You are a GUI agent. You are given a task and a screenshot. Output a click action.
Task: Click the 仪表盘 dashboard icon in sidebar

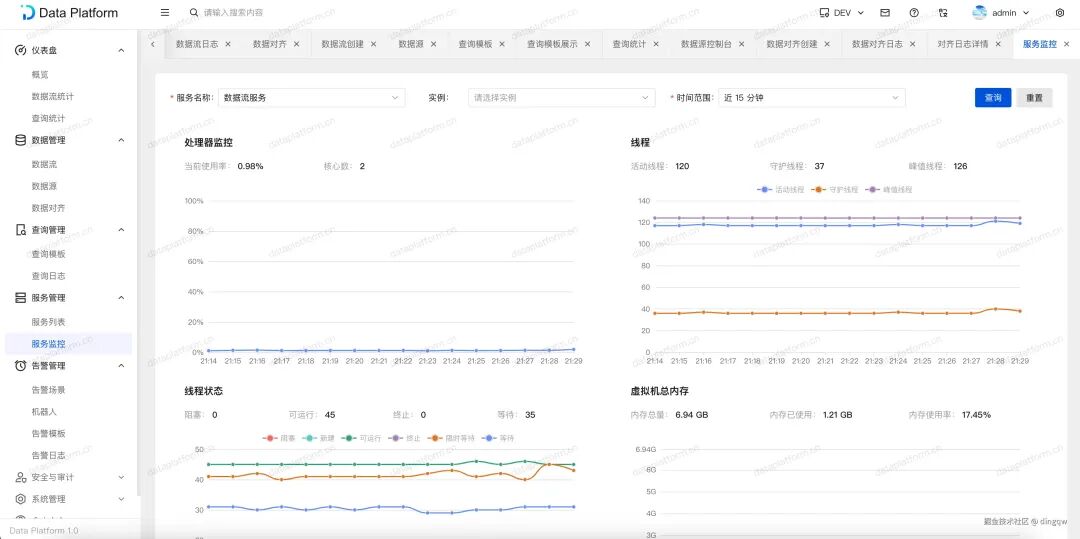pyautogui.click(x=21, y=50)
